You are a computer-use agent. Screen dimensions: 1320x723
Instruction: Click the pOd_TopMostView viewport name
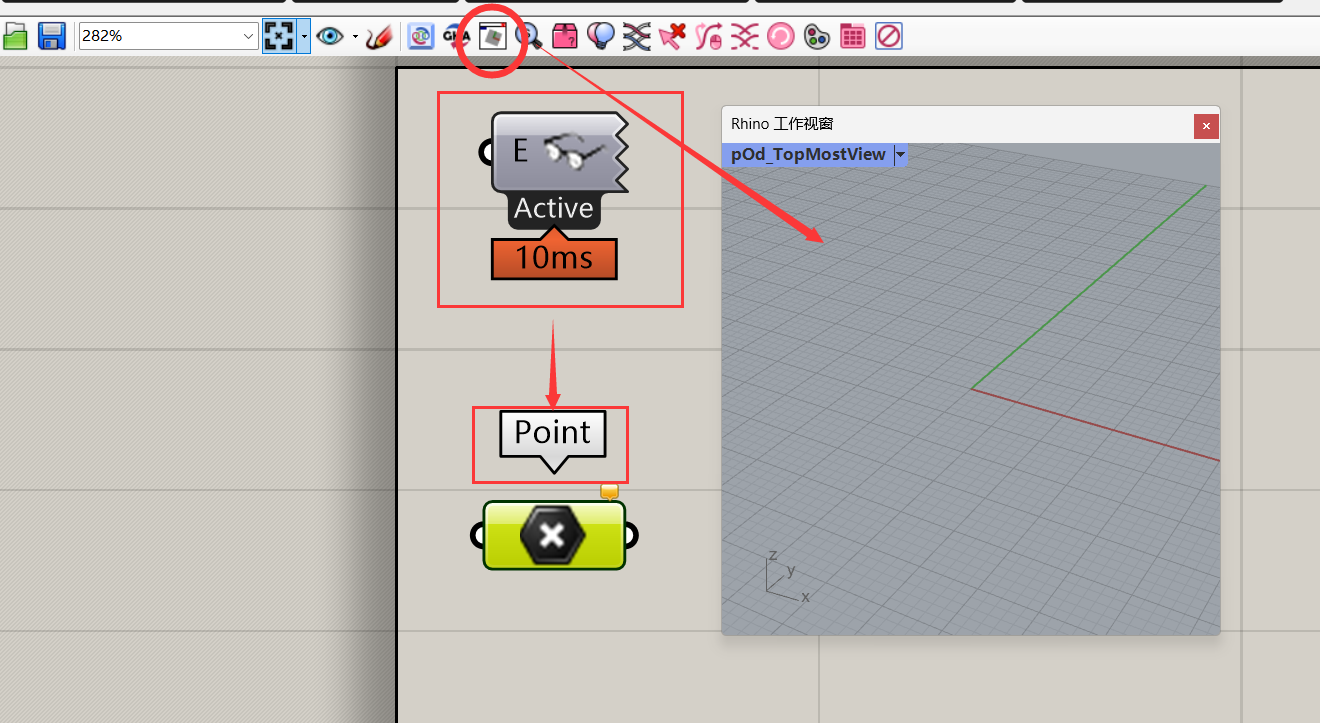point(808,154)
